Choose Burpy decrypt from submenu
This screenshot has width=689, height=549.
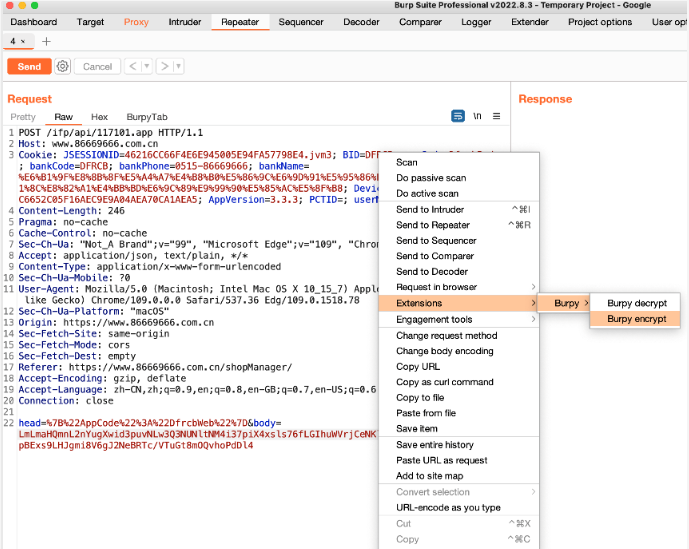click(635, 303)
